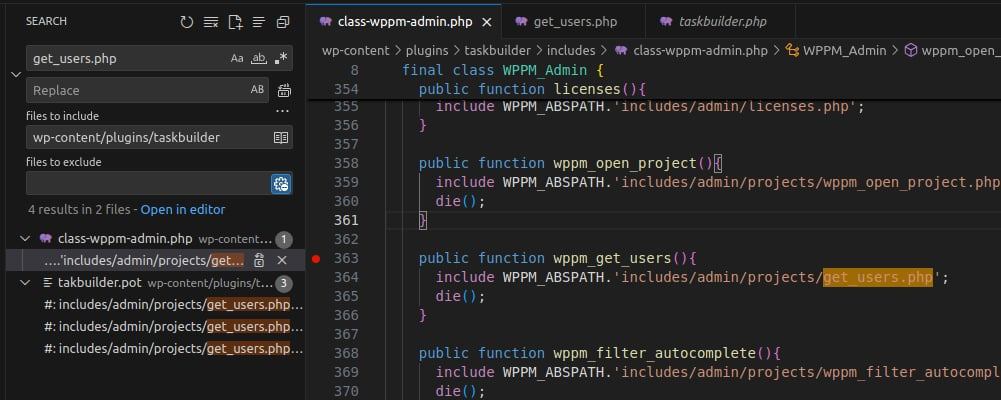Screen dimensions: 1001x400
Task: Toggle search only in open editors
Action: (x=281, y=137)
